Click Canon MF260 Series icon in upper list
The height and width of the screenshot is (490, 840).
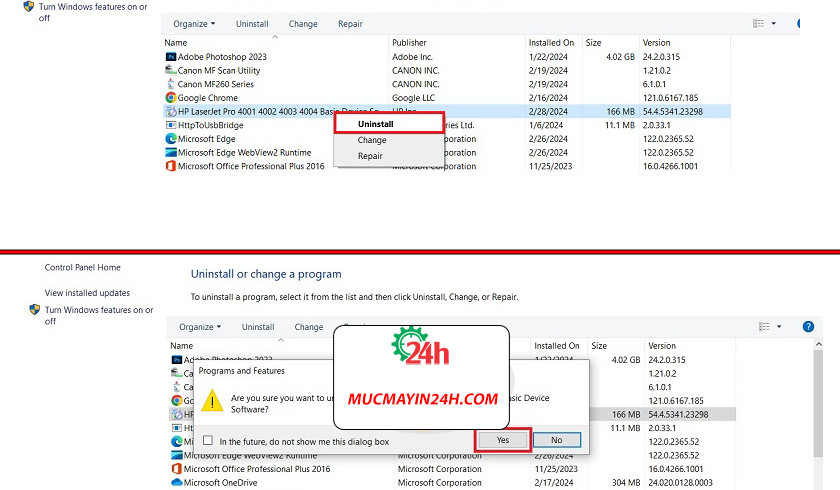coord(170,84)
